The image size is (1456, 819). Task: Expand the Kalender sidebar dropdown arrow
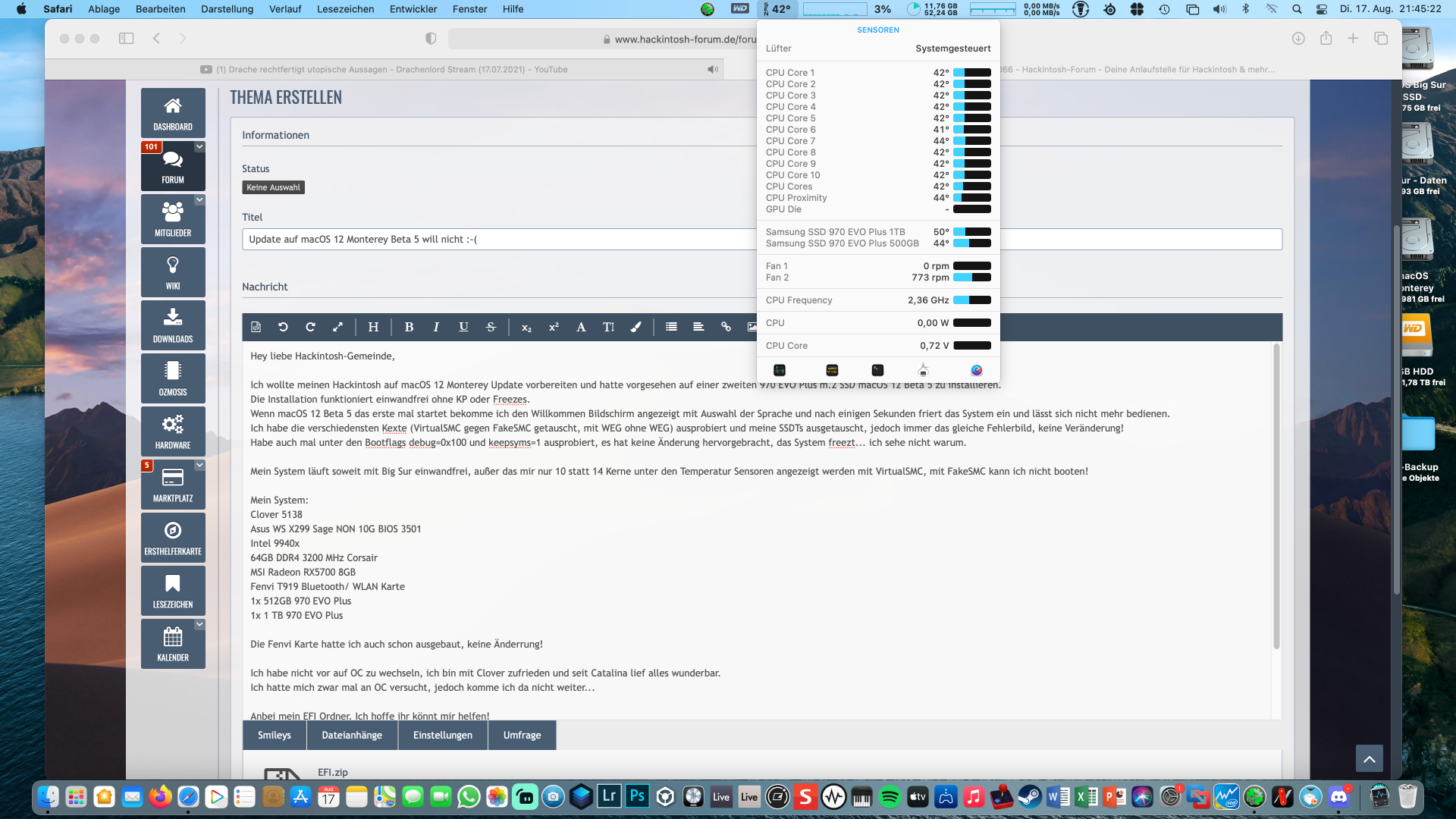click(199, 625)
